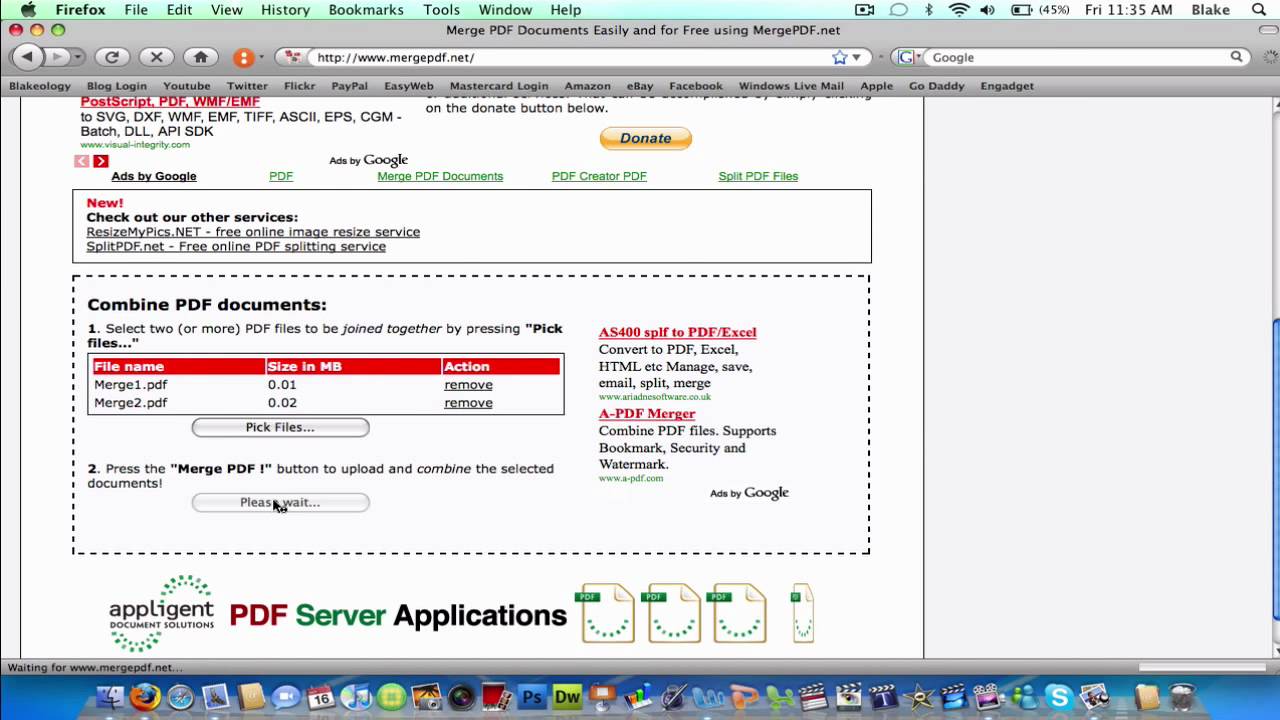Screen dimensions: 1280x720
Task: Focus the URL address field
Action: (x=570, y=57)
